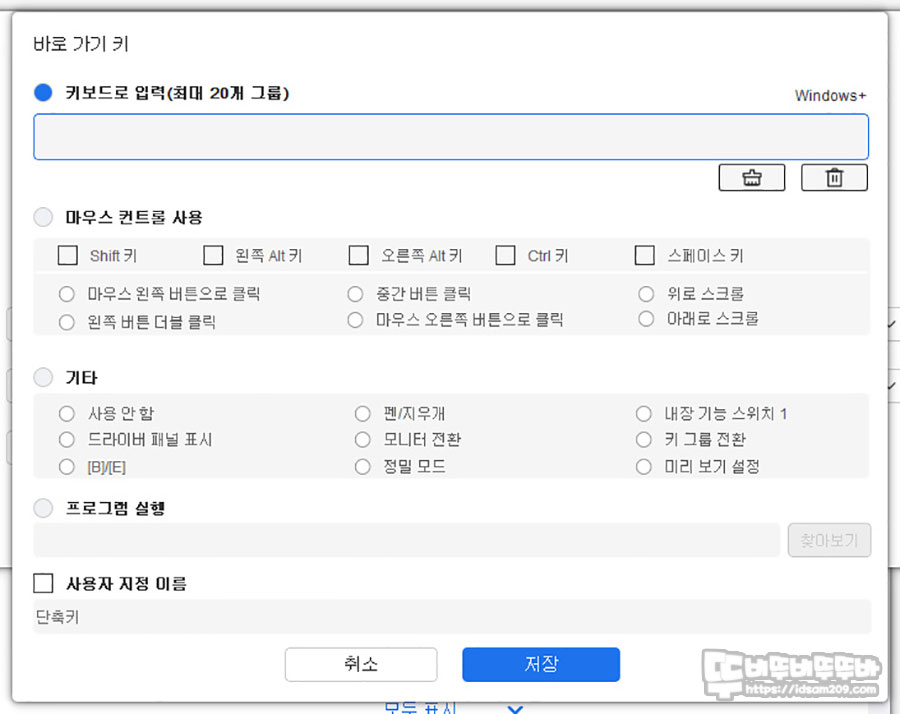Choose 내장 기능 스위치 1 option
Viewport: 900px width, 714px height.
tap(643, 413)
